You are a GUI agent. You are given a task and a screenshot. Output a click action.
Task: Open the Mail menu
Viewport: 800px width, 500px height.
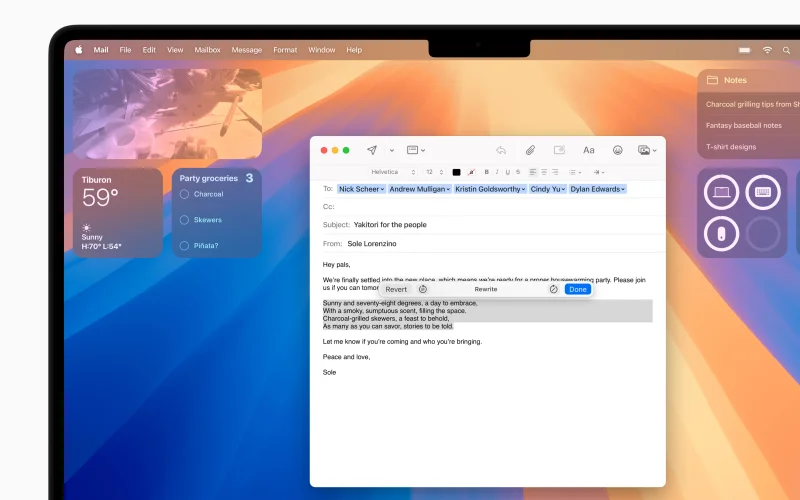click(x=101, y=49)
